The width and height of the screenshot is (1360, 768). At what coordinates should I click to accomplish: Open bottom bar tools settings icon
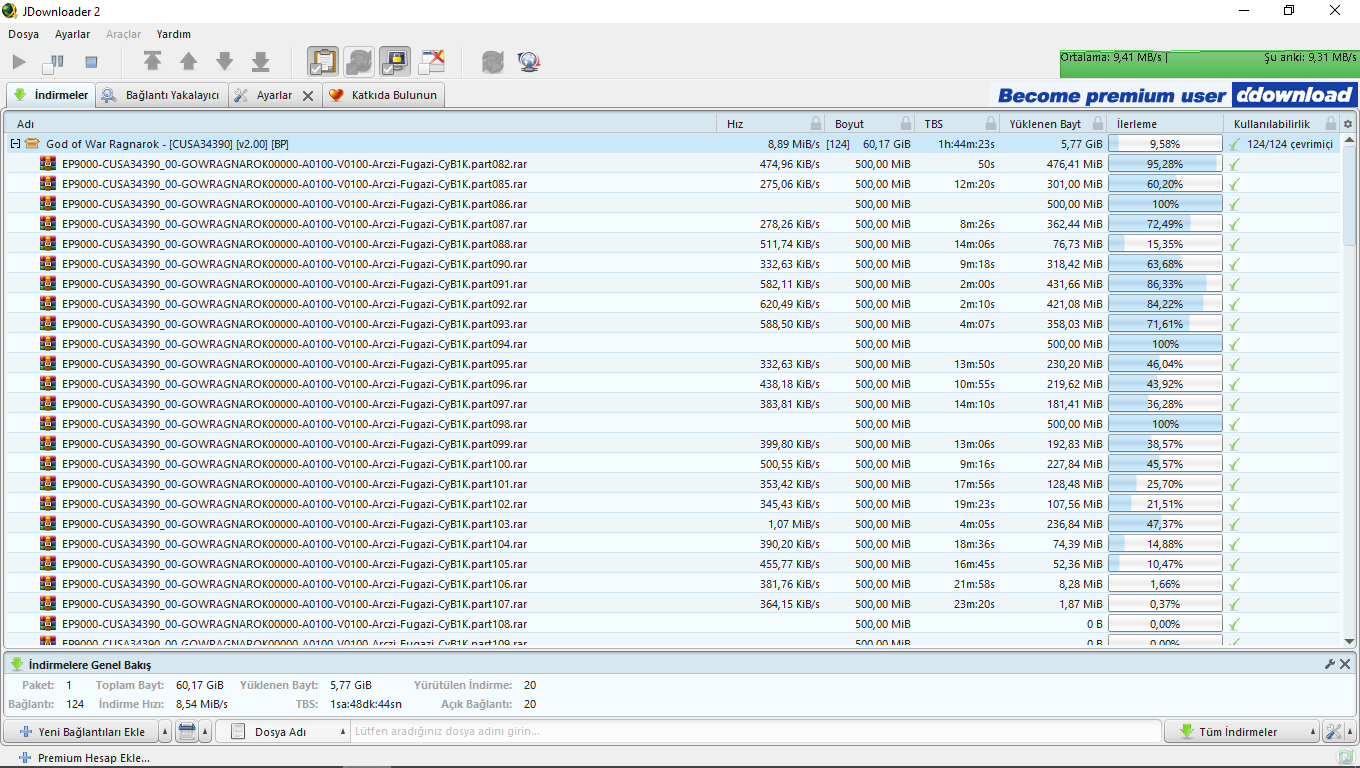pyautogui.click(x=1333, y=732)
